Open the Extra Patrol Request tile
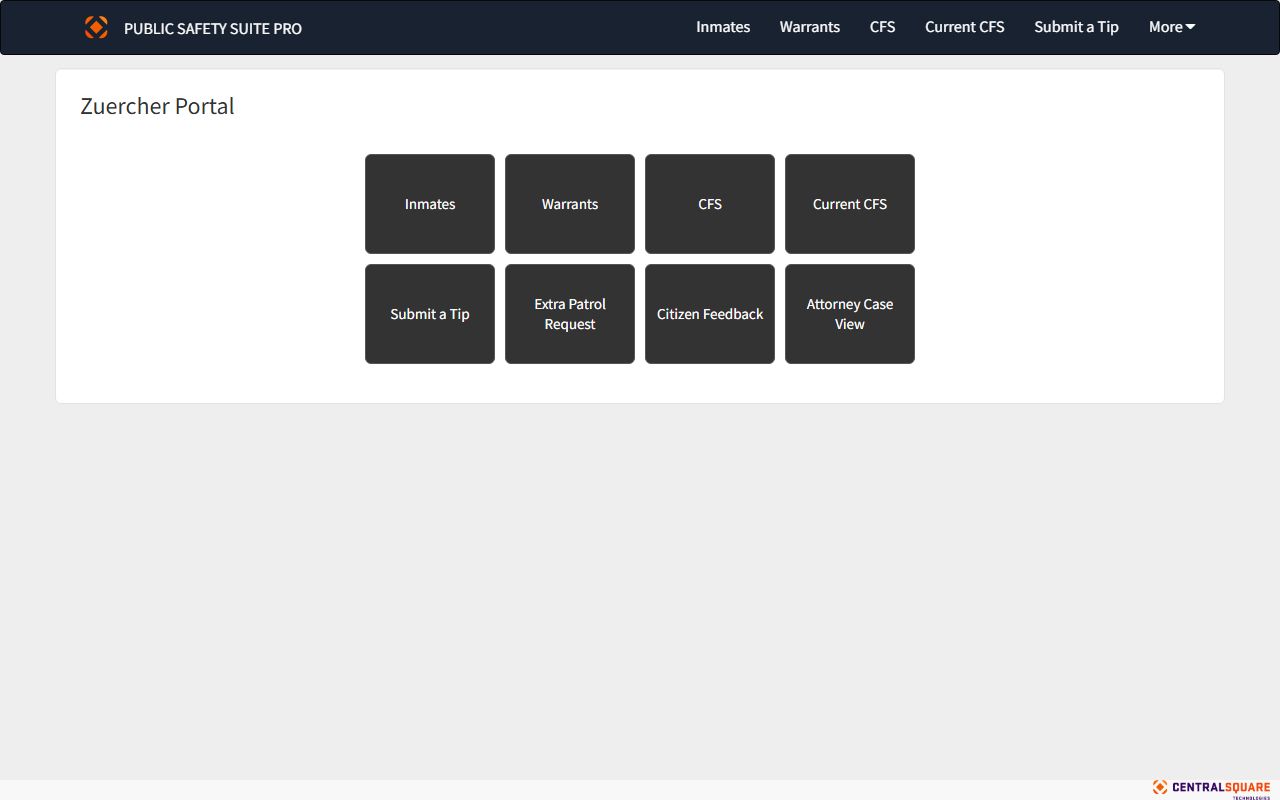 click(x=570, y=314)
